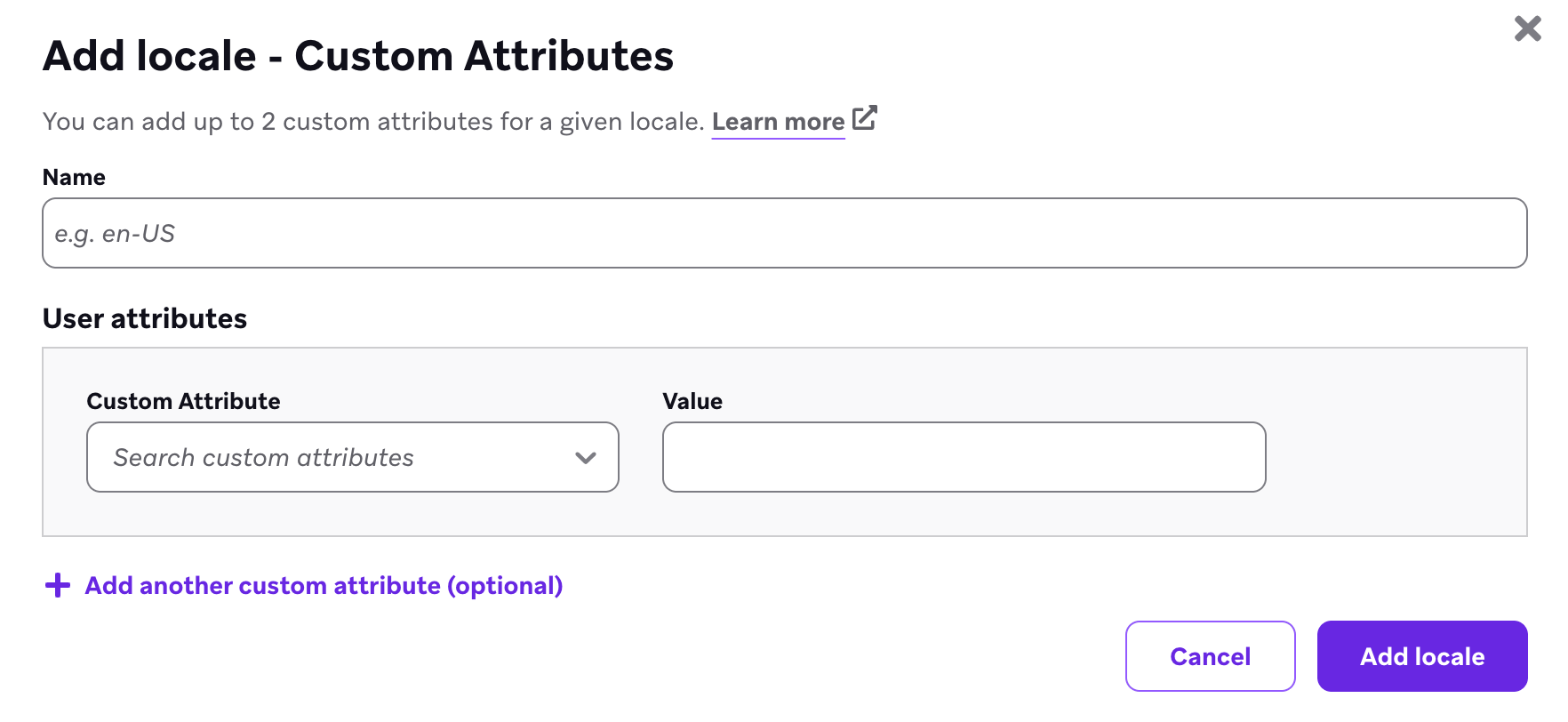
Task: Close the Add locale dialog
Action: 1527,28
